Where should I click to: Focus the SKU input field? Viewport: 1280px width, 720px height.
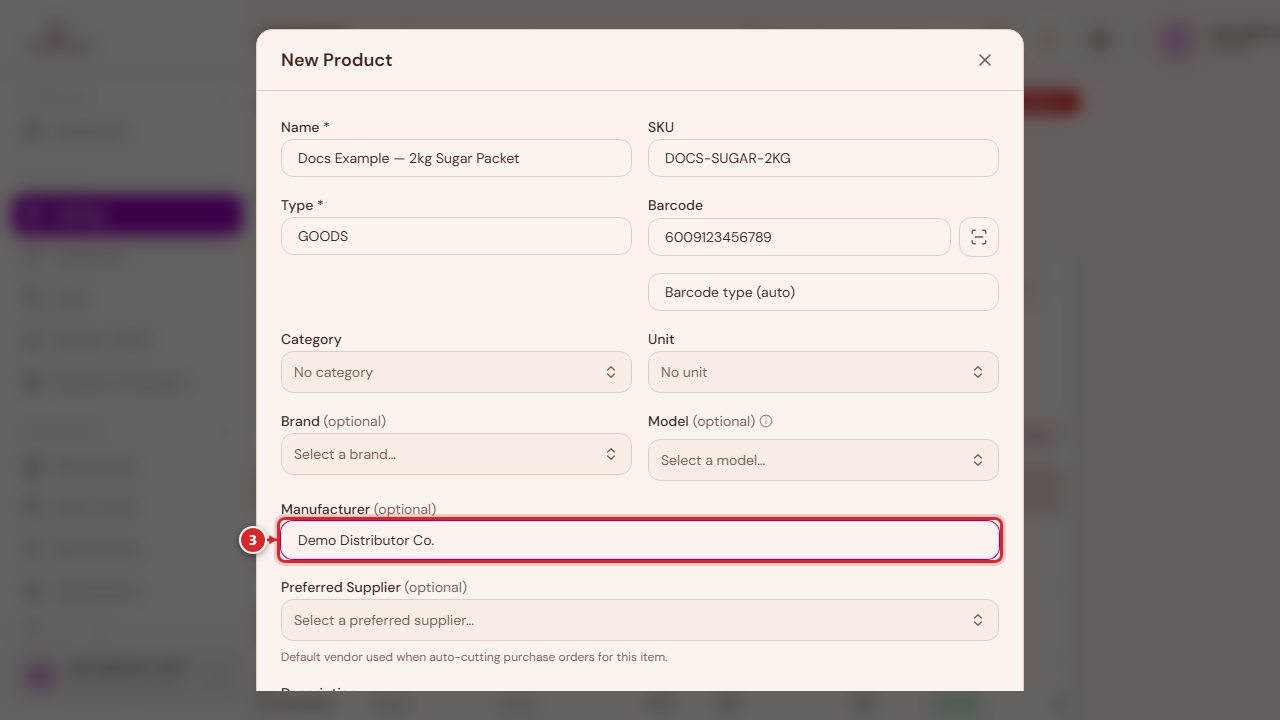click(823, 158)
